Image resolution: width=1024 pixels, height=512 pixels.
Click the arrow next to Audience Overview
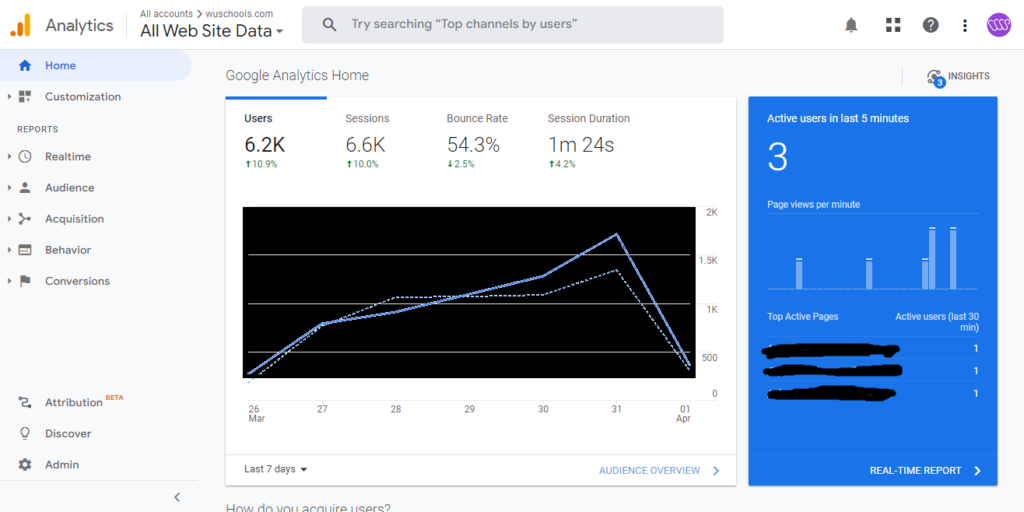pyautogui.click(x=716, y=470)
